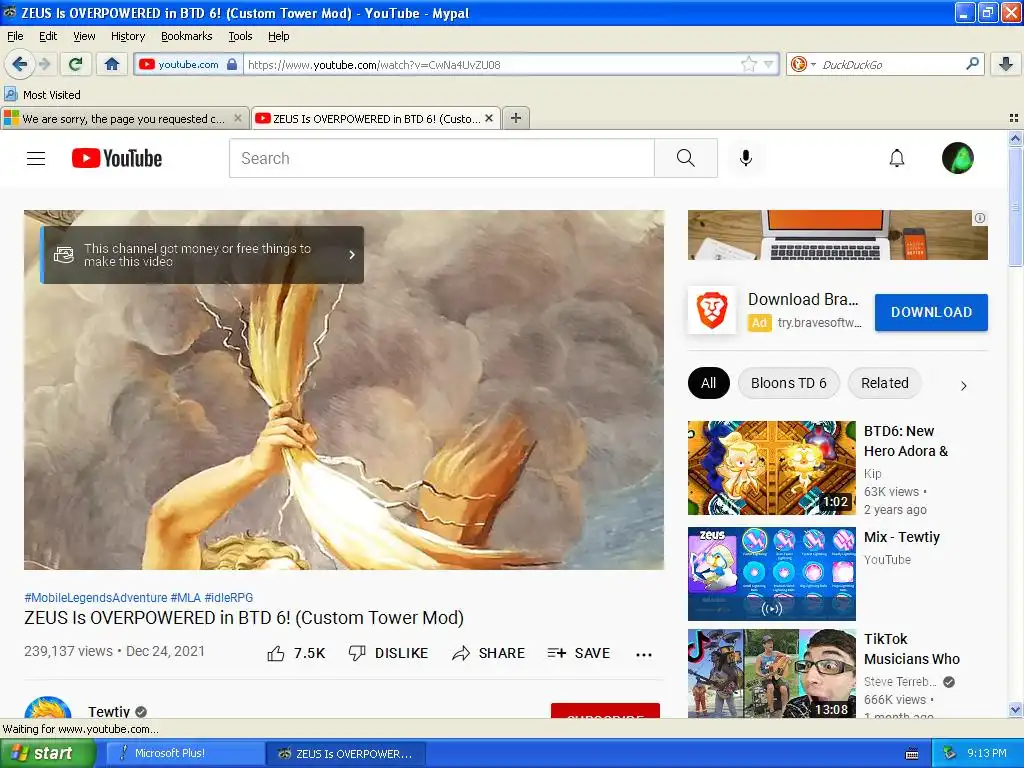This screenshot has height=768, width=1024.
Task: Open the Windows start button
Action: [x=47, y=753]
